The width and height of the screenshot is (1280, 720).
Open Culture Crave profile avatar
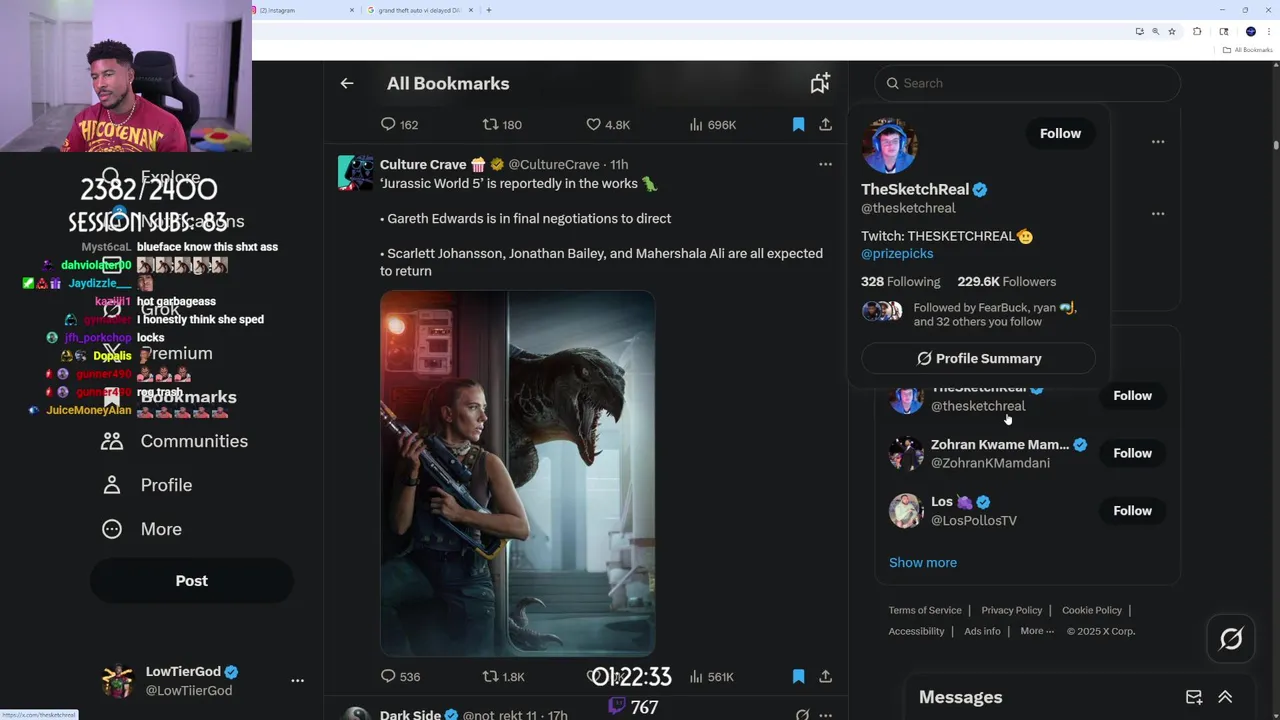click(x=355, y=173)
